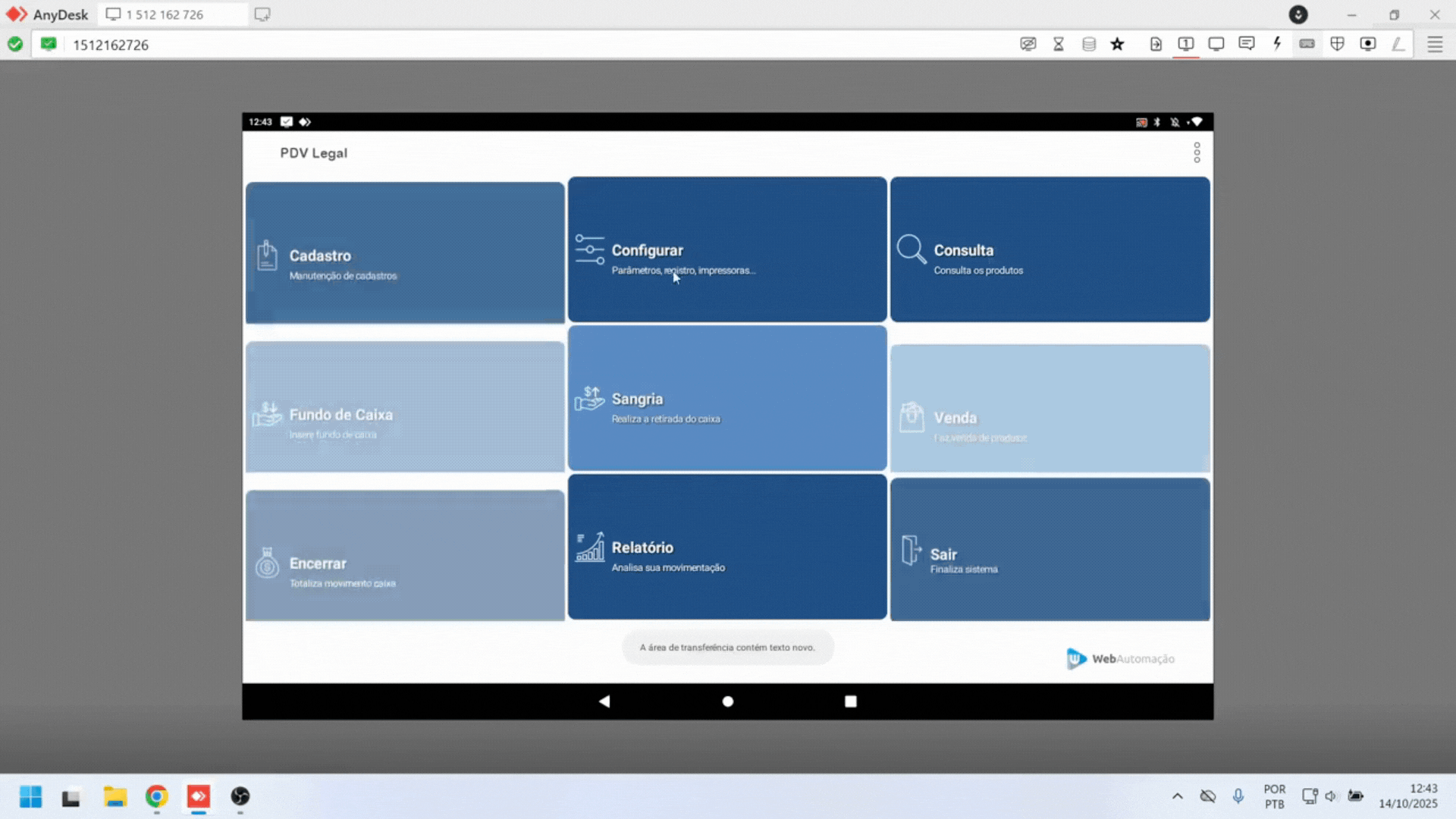The height and width of the screenshot is (819, 1456).
Task: Open AnyDesk permissions shield menu
Action: [1337, 44]
